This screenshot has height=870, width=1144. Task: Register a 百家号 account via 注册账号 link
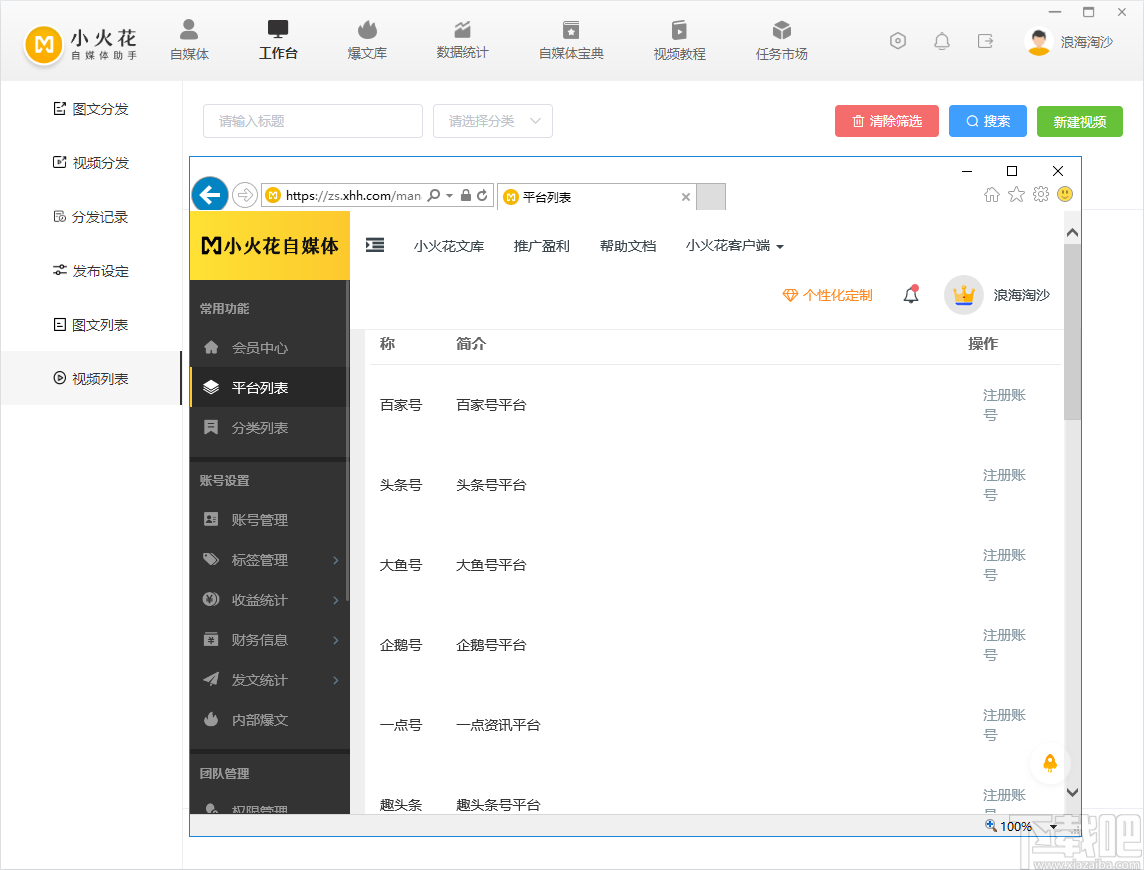(x=1003, y=404)
